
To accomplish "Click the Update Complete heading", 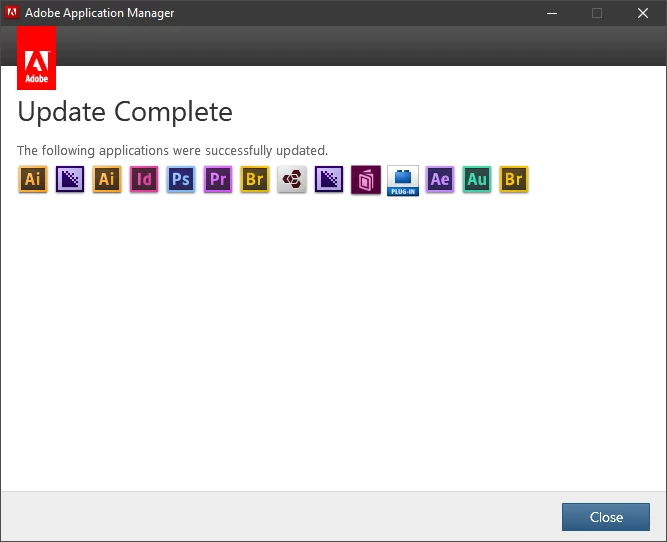I will (x=125, y=112).
